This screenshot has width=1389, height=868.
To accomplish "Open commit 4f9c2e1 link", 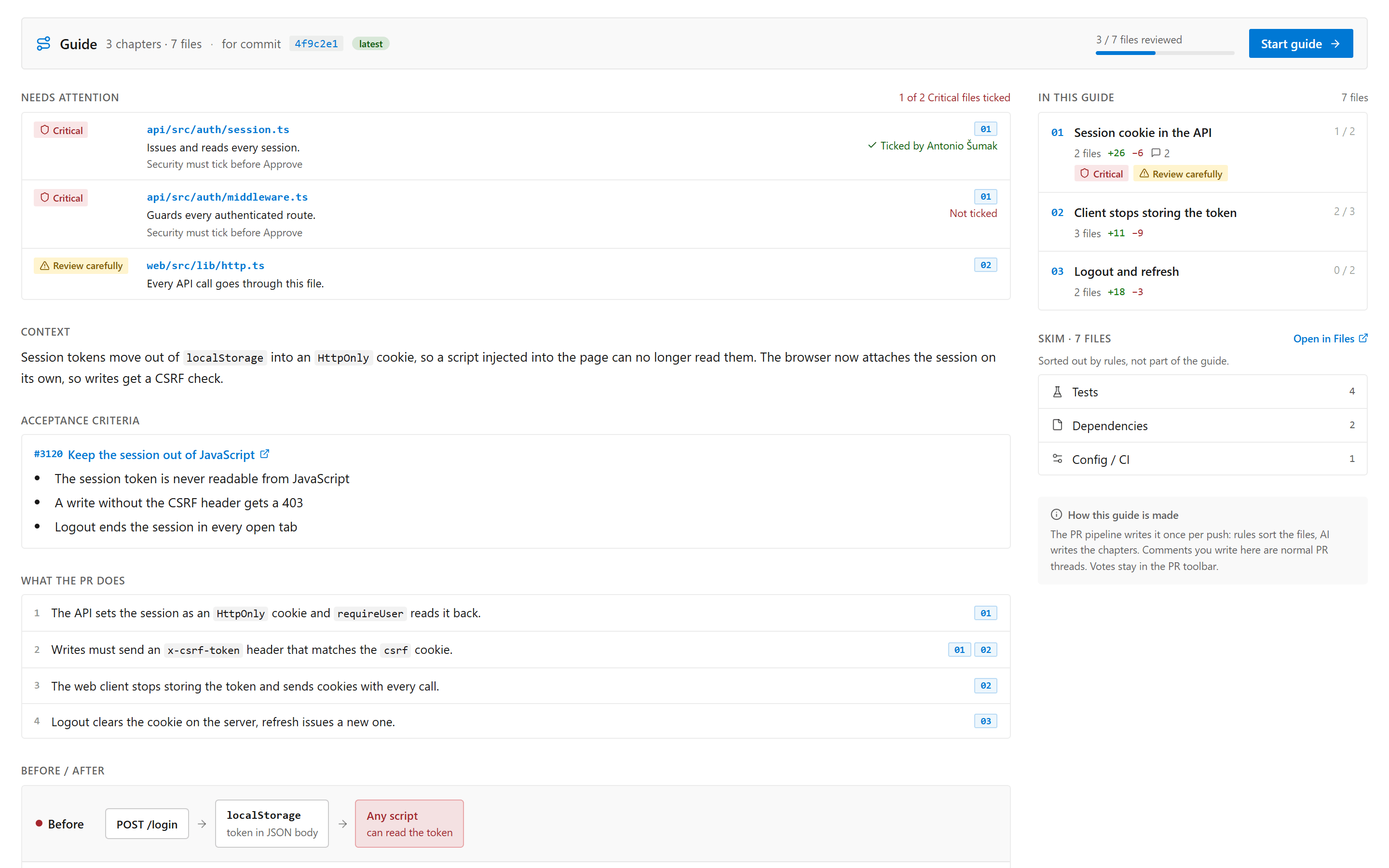I will (x=316, y=43).
